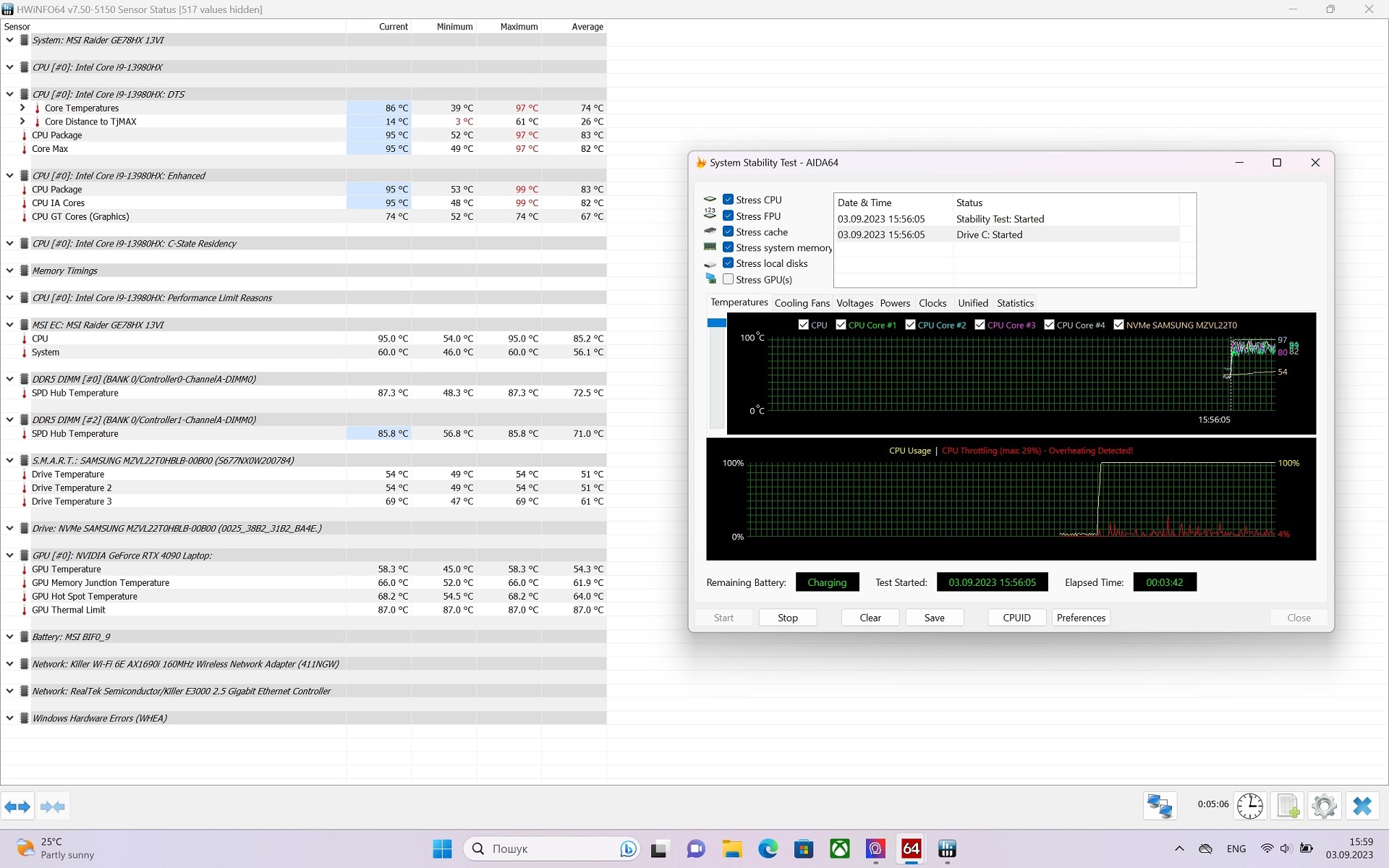Click the Maximum column header

(509, 27)
